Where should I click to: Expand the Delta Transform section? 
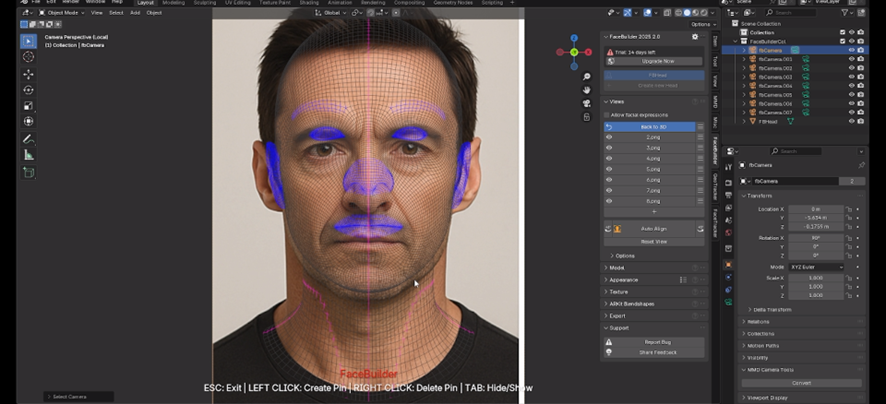tap(772, 310)
